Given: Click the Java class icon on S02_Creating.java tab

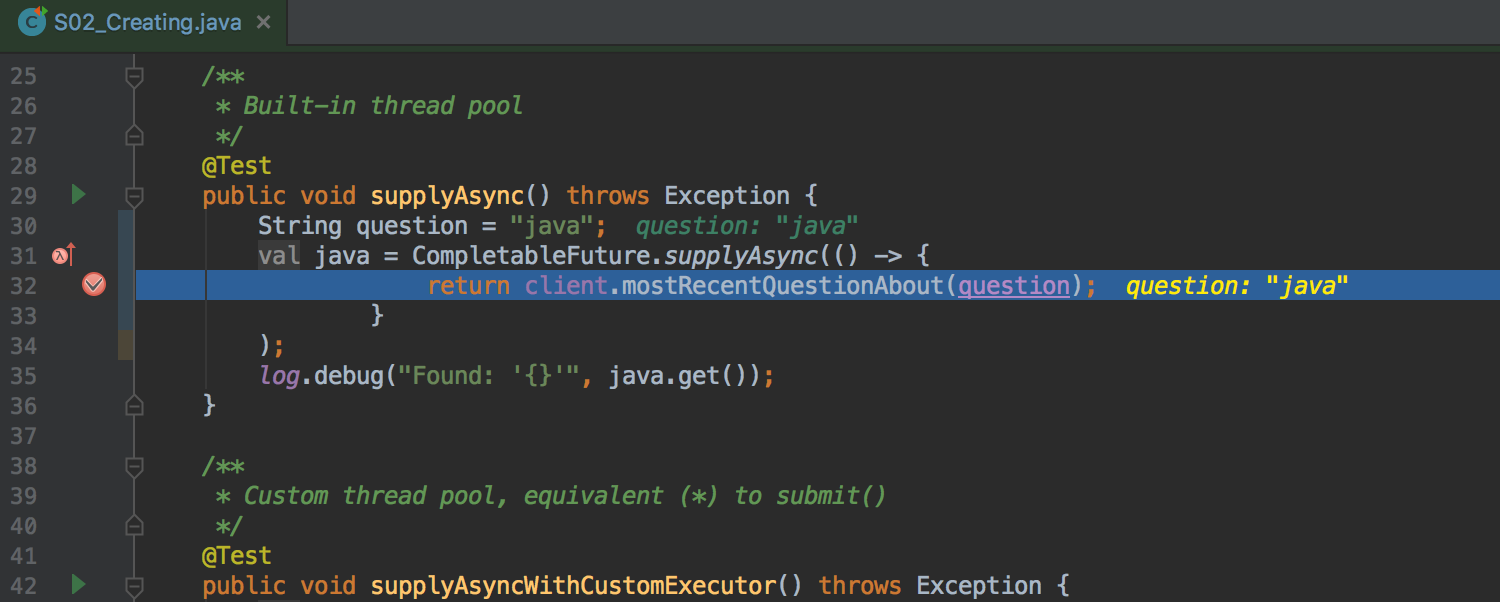Looking at the screenshot, I should pyautogui.click(x=33, y=21).
